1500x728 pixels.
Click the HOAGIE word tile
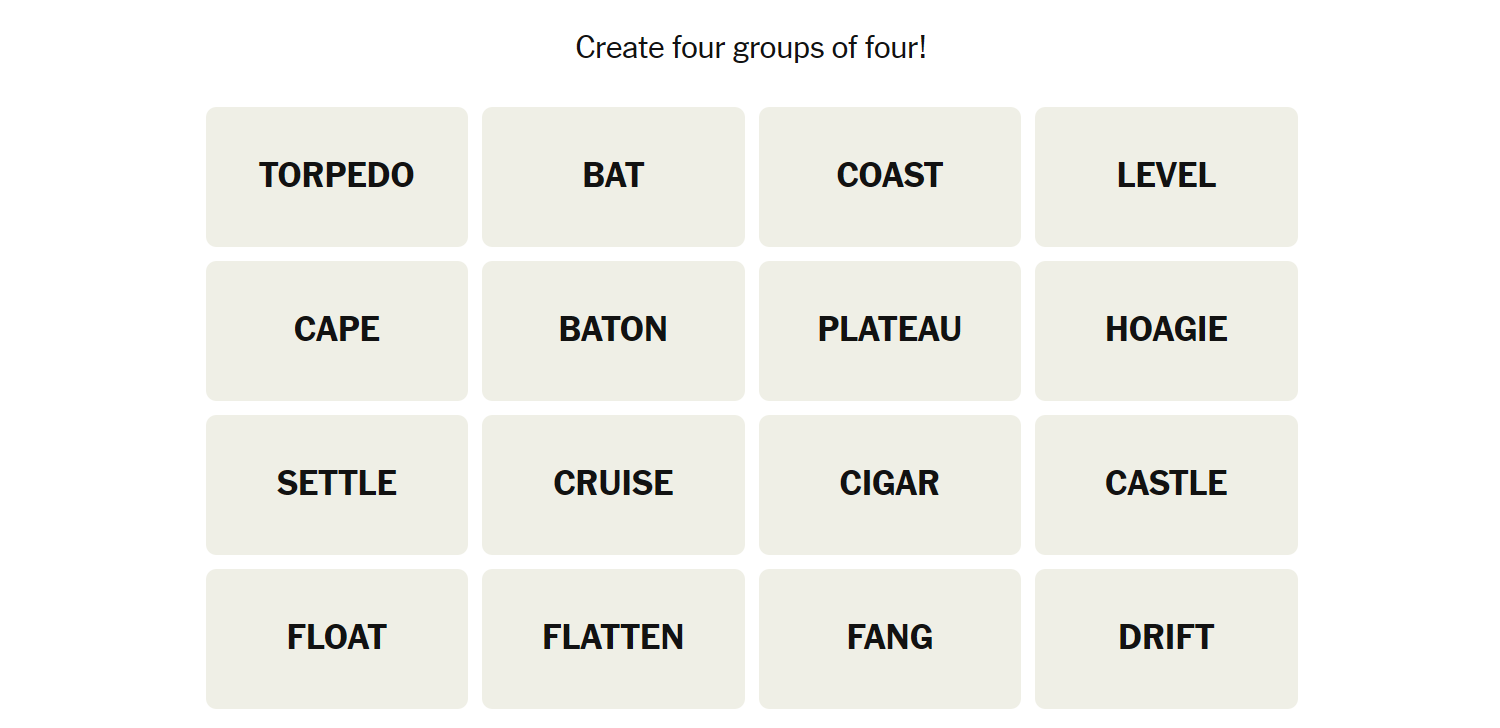tap(1166, 330)
